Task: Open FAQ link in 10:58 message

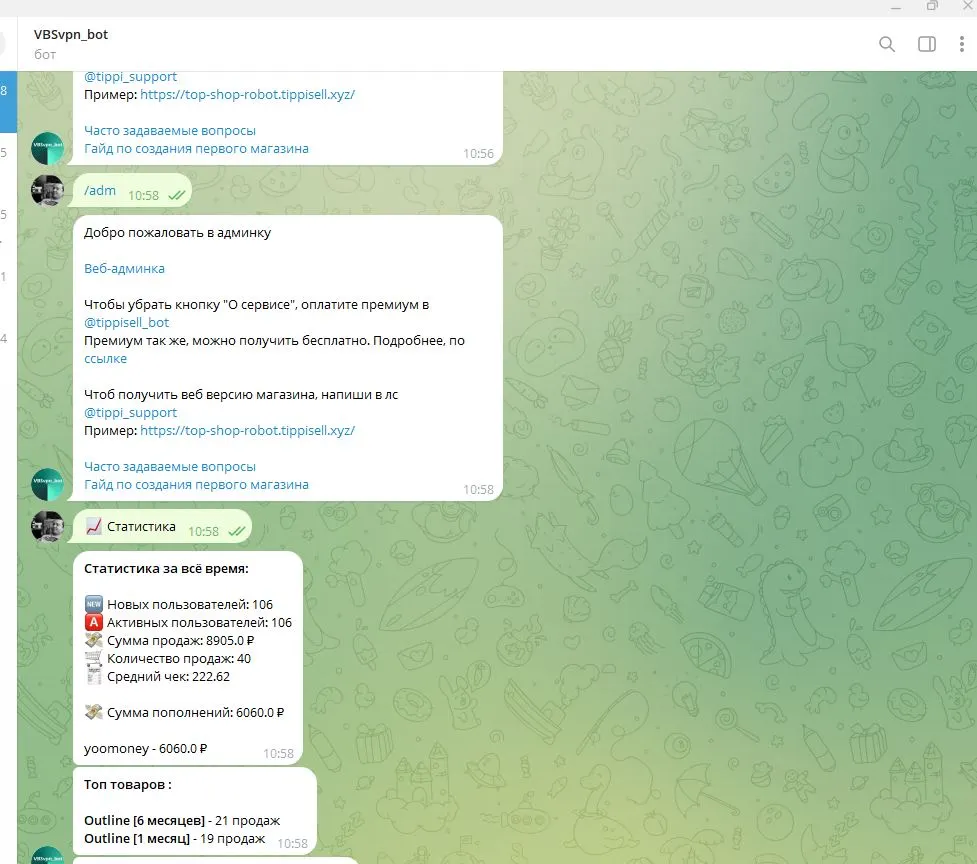Action: (169, 467)
